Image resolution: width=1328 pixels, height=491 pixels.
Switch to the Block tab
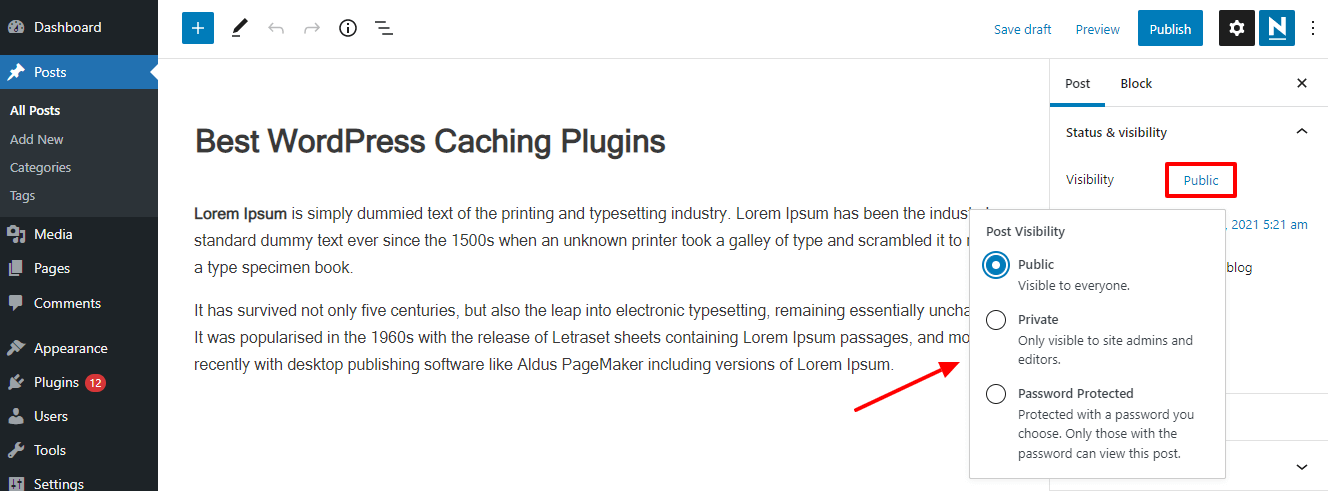point(1136,83)
